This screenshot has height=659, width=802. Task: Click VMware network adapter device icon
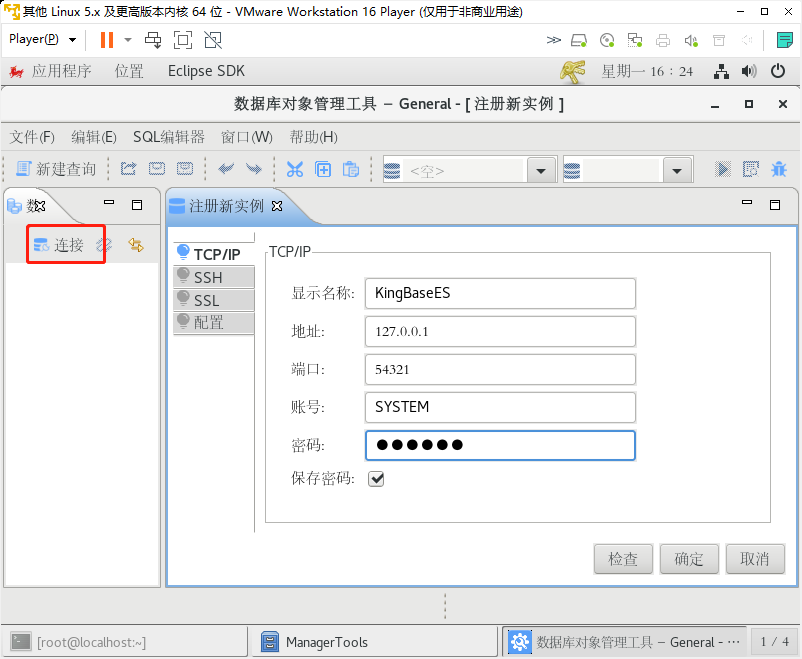635,40
